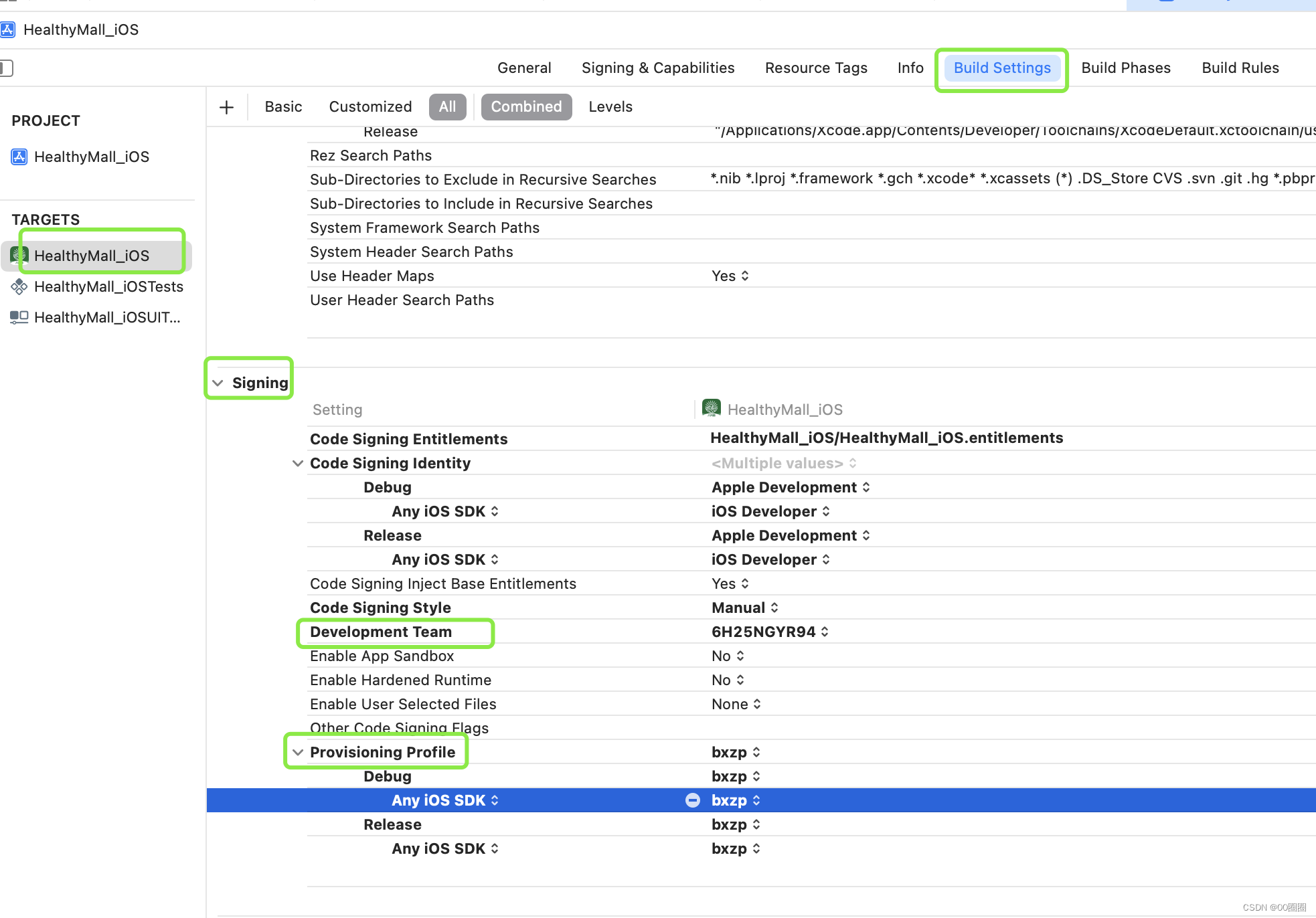Select the HealthyMall_iOSTests target icon
Image resolution: width=1316 pixels, height=918 pixels.
(x=19, y=286)
